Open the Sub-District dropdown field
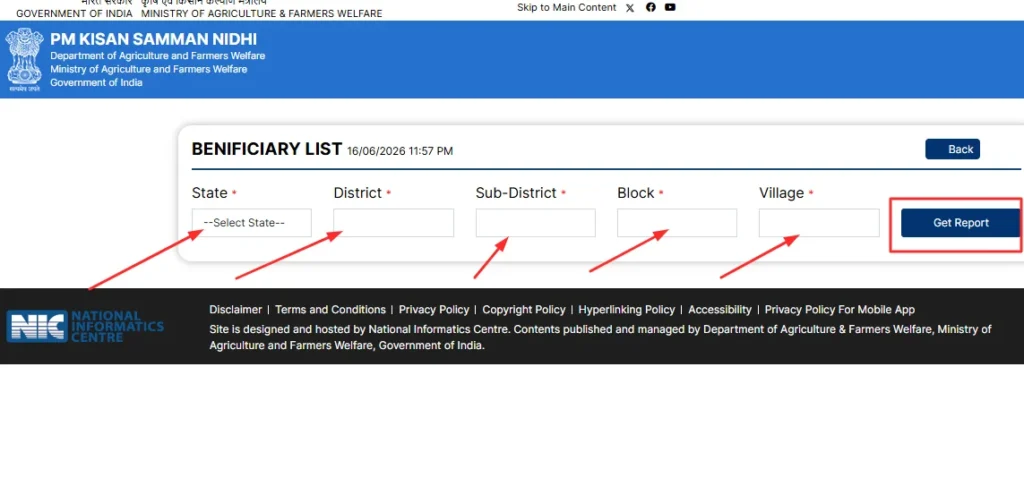 click(536, 223)
